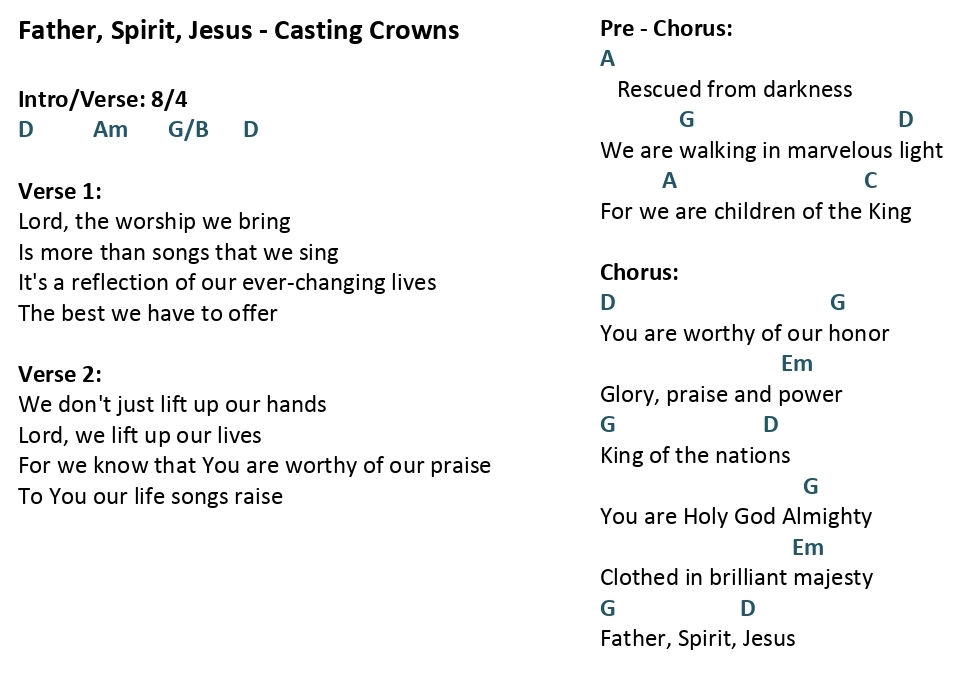Click the song title 'Father, Spirit, Jesus - Casting Crowns'

[238, 31]
